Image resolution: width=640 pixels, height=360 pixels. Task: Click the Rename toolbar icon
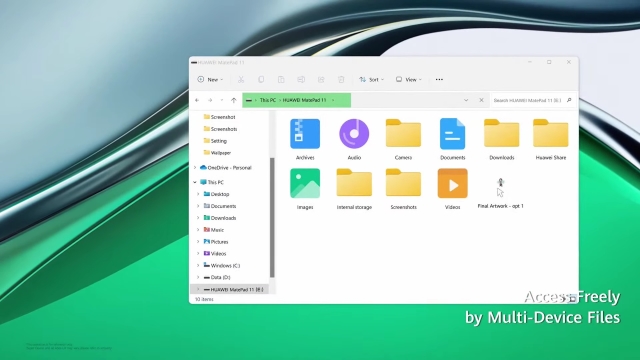(301, 80)
